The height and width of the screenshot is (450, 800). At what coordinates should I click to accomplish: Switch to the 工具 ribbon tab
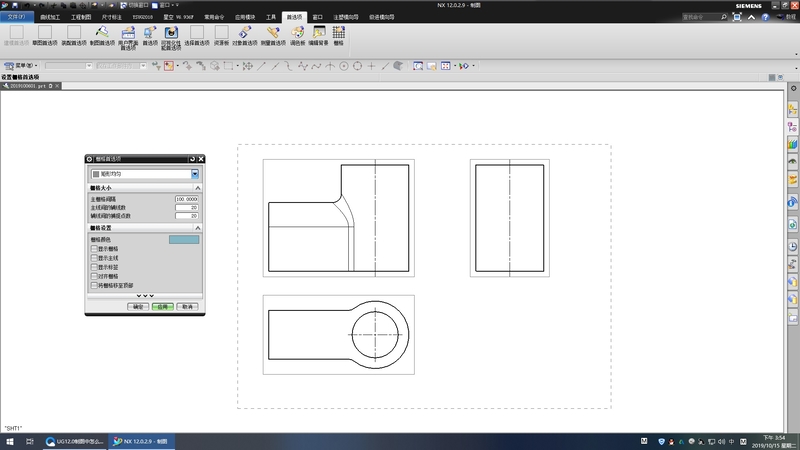click(270, 17)
